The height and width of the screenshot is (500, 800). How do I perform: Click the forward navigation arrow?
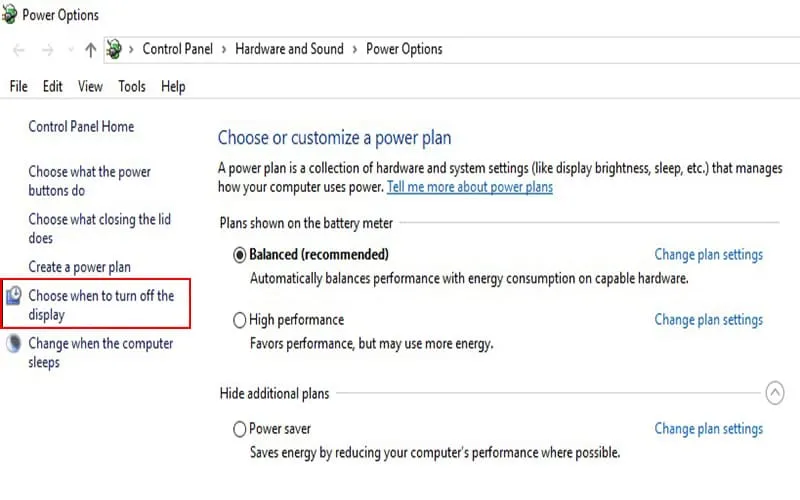pos(46,49)
